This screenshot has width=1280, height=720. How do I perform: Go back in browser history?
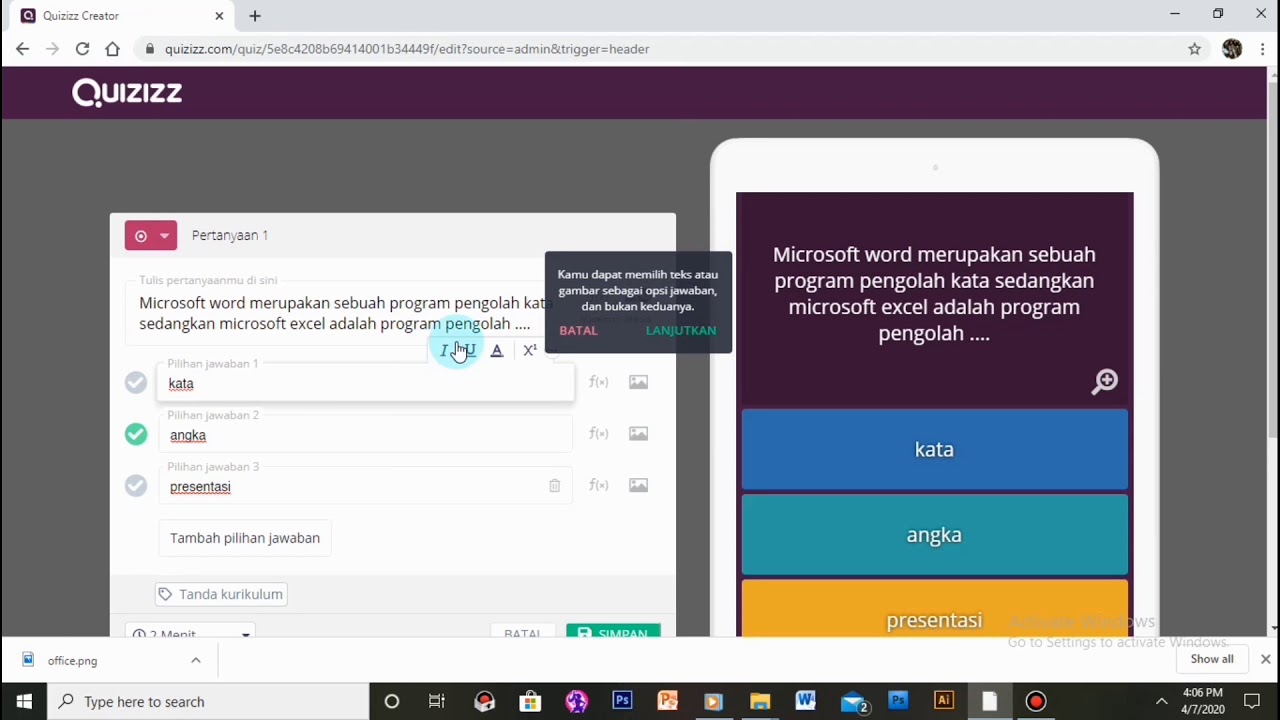[23, 49]
